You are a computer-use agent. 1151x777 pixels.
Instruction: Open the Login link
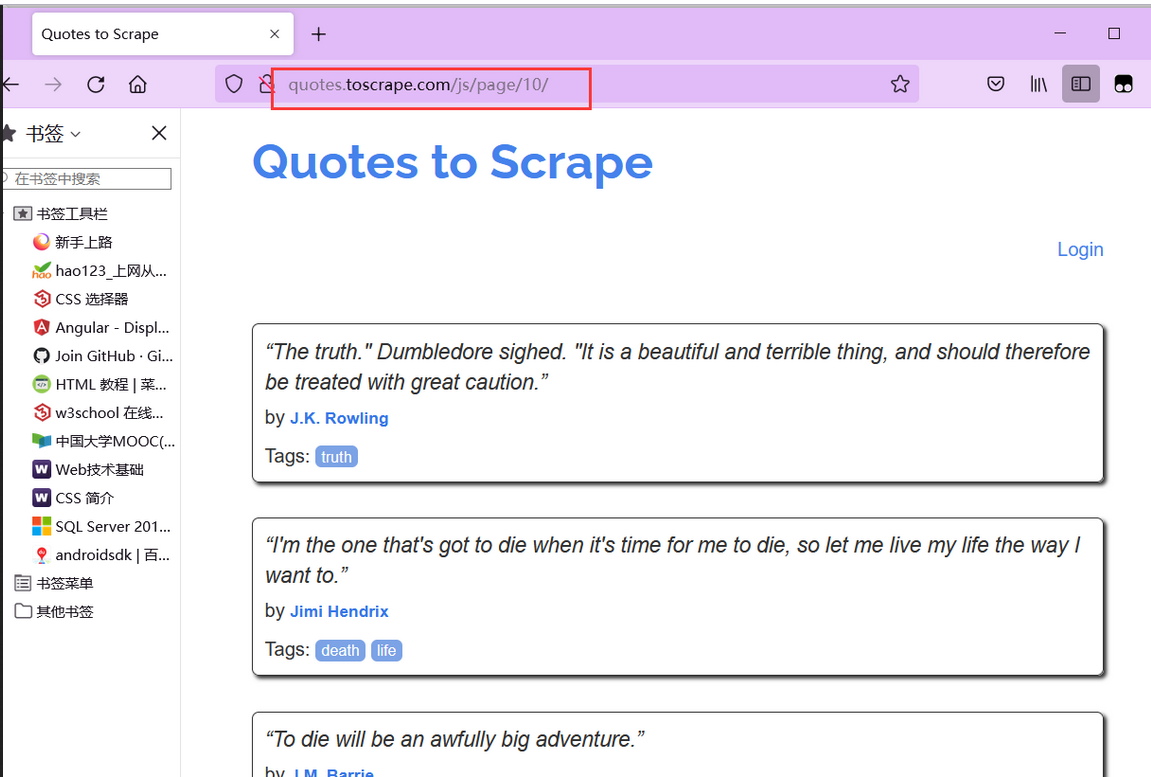1080,249
